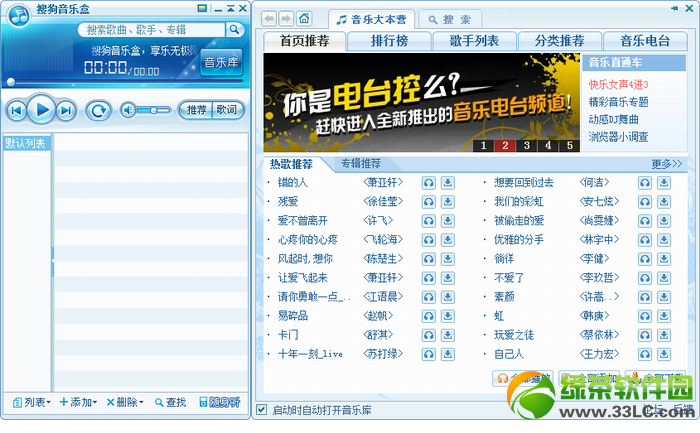Screen dimensions: 700x433
Task: Open the 音乐库 button
Action: (x=221, y=62)
